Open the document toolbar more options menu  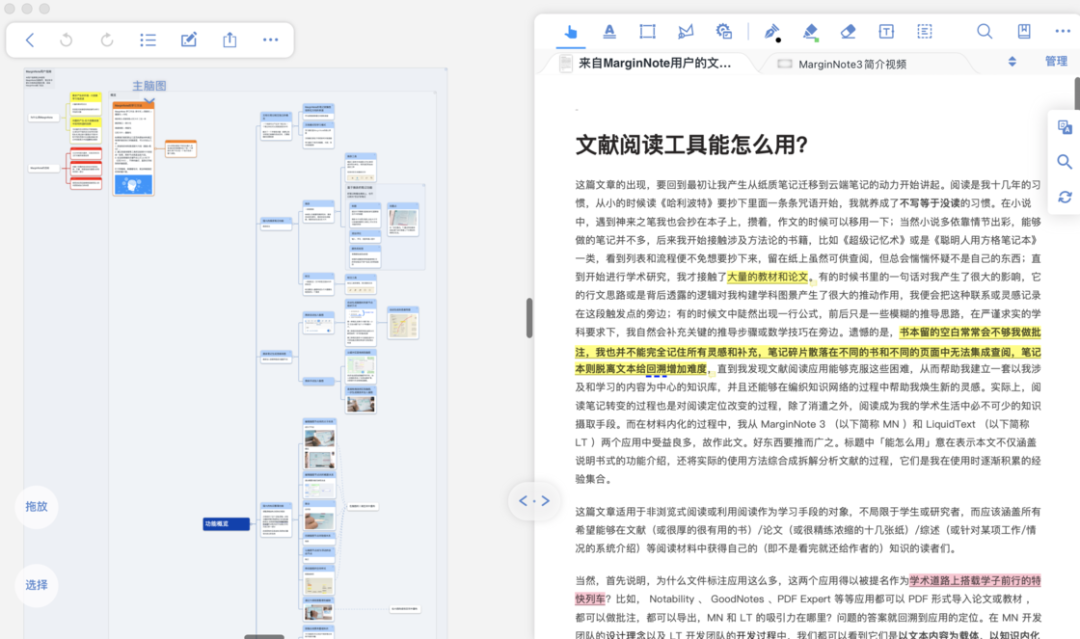tap(1062, 32)
